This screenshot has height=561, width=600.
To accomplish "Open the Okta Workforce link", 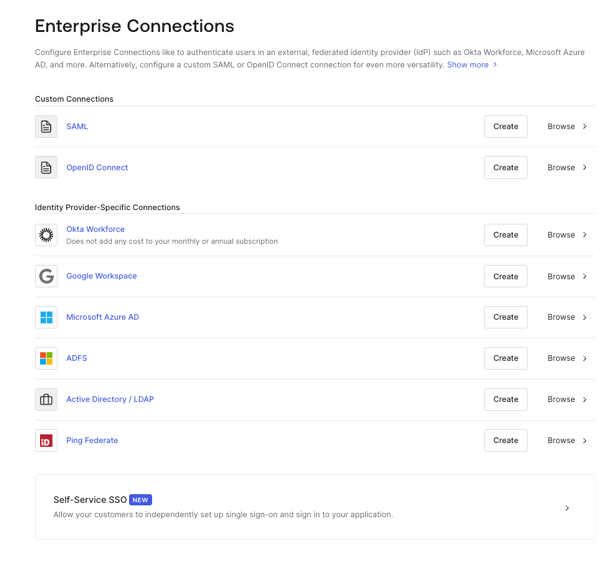I will (96, 229).
